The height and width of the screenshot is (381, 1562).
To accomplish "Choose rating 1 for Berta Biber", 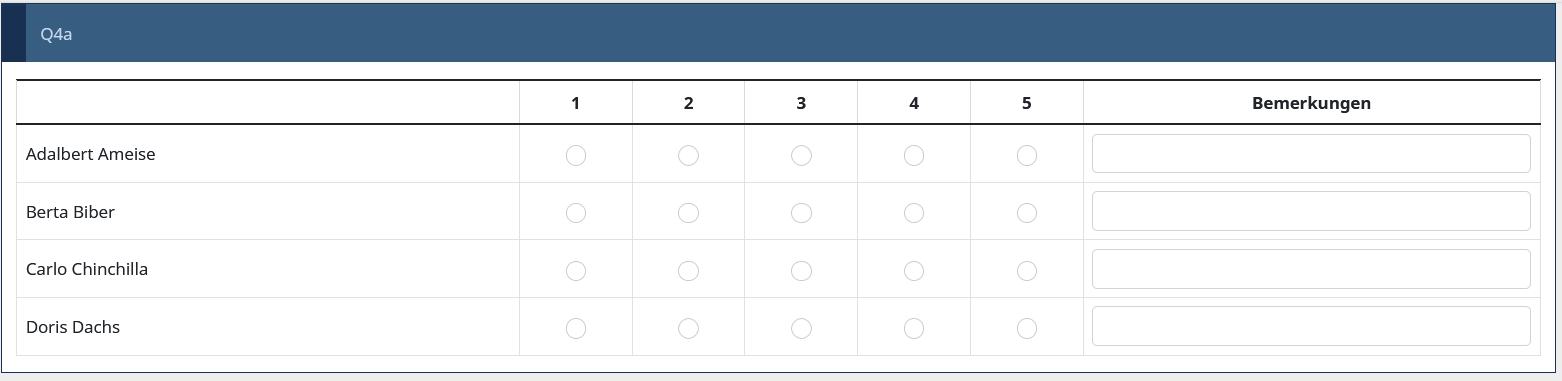I will tap(576, 213).
